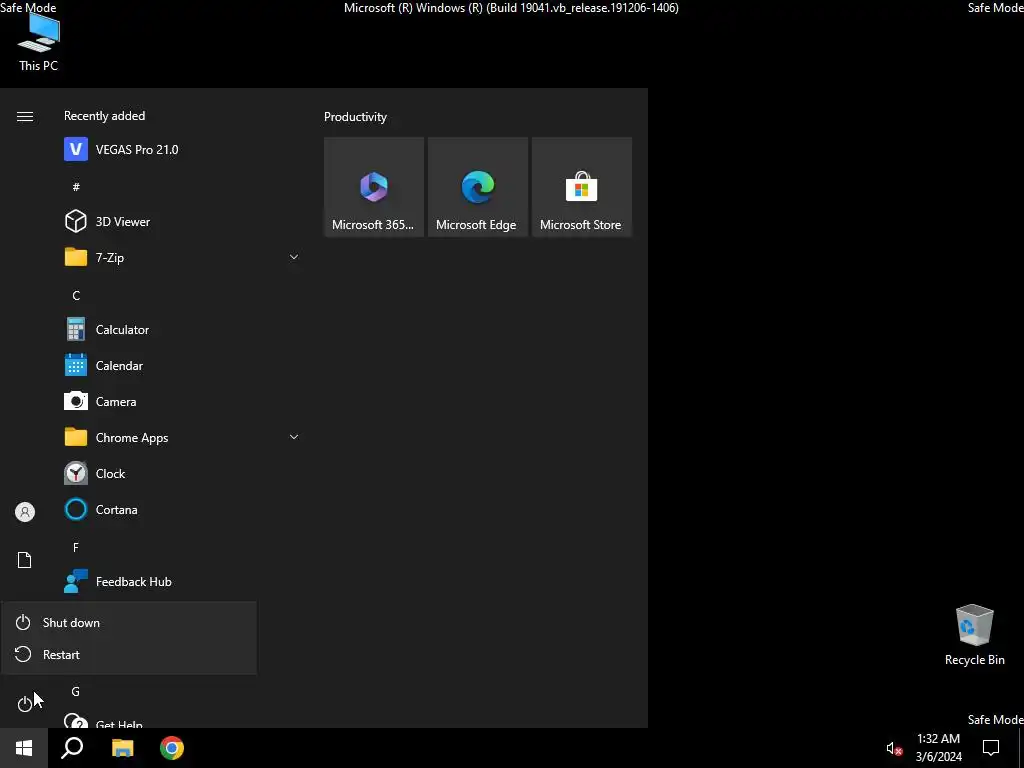1024x768 pixels.
Task: Launch the Camera app
Action: (x=182, y=402)
